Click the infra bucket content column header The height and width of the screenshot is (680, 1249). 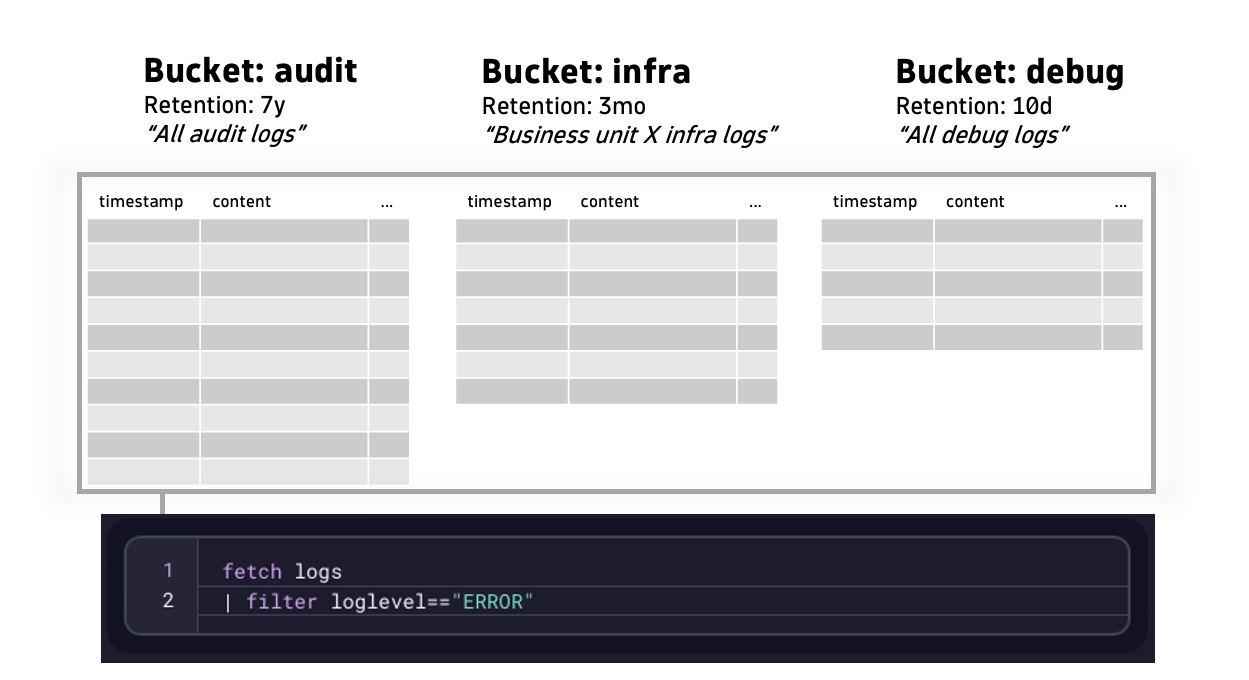click(610, 201)
